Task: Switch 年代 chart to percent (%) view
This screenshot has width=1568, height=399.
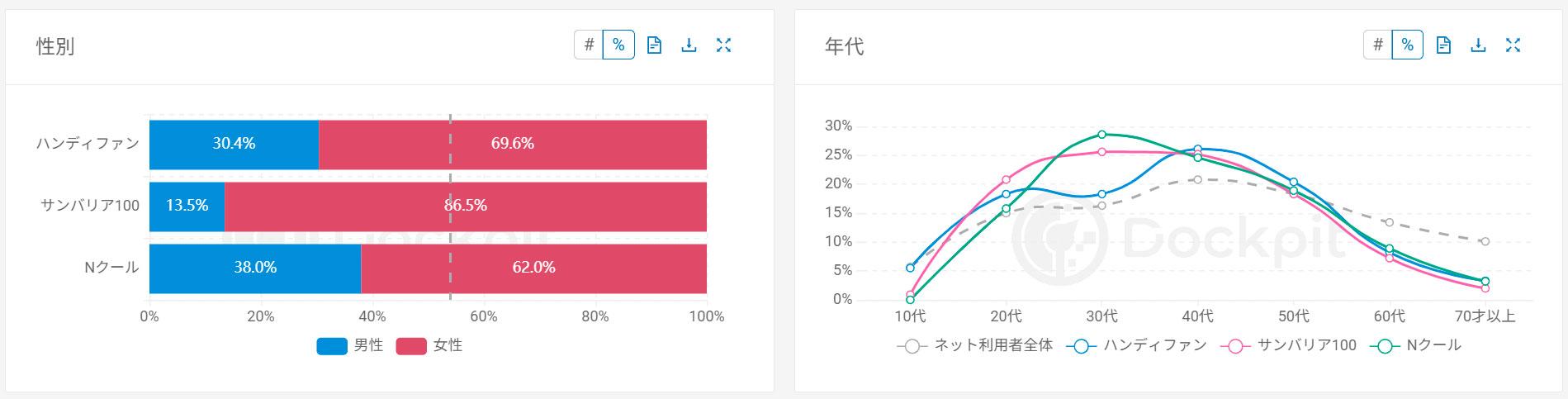Action: (x=1408, y=45)
